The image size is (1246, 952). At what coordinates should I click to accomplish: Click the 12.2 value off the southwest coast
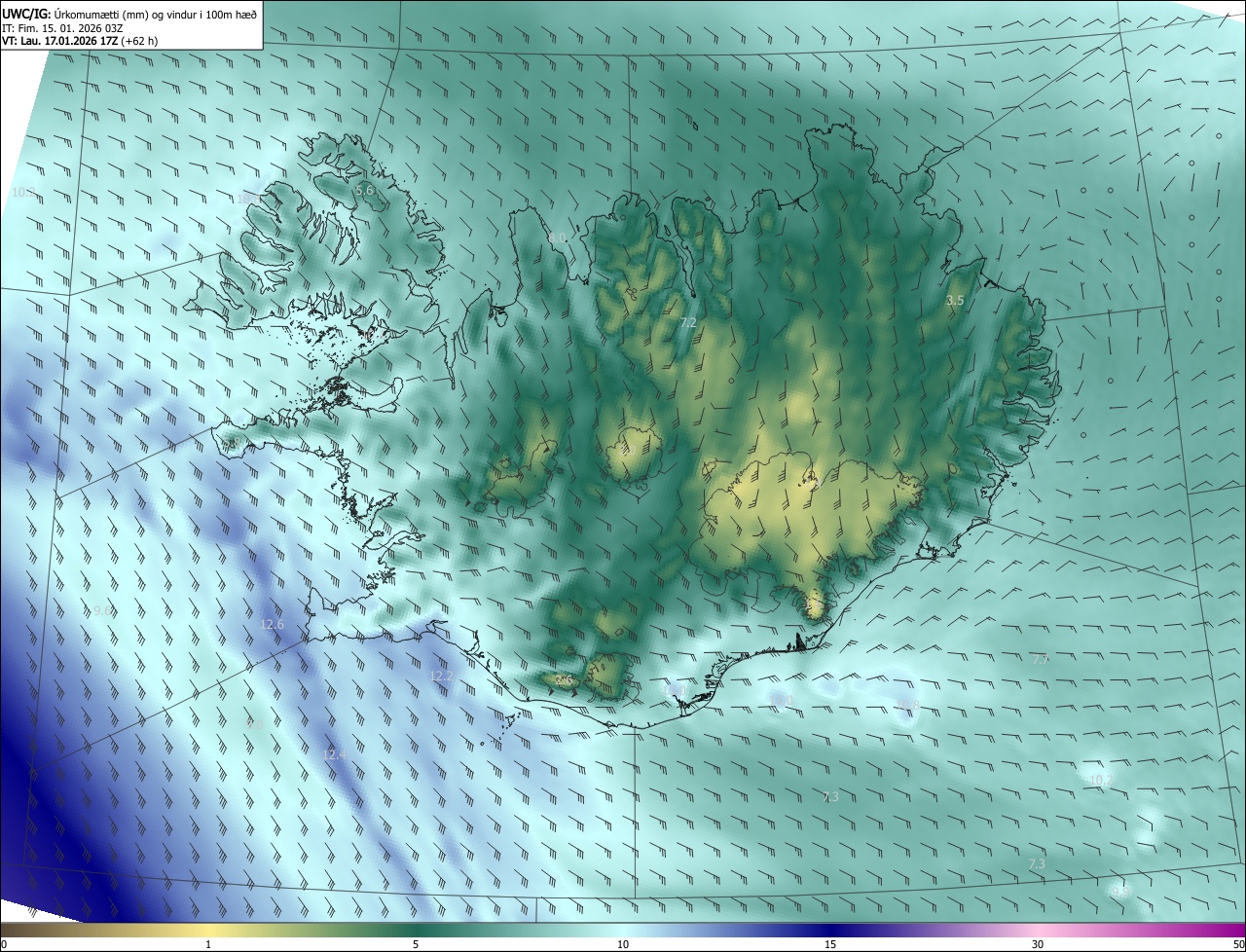[441, 676]
